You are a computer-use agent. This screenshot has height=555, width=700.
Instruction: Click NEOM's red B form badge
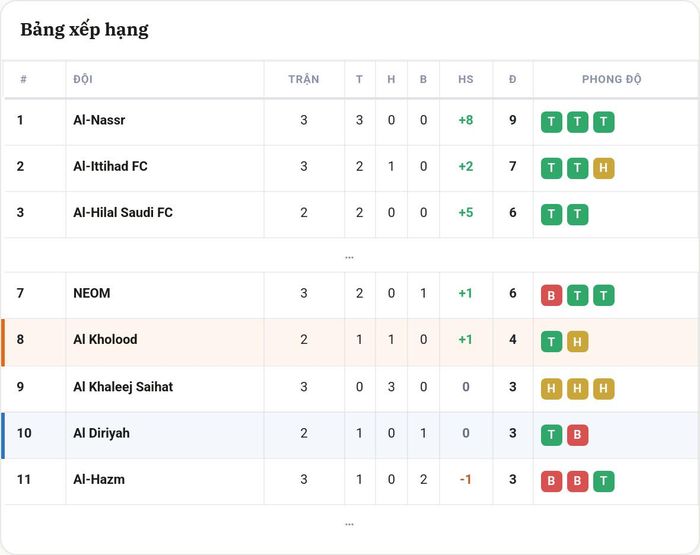click(x=551, y=295)
